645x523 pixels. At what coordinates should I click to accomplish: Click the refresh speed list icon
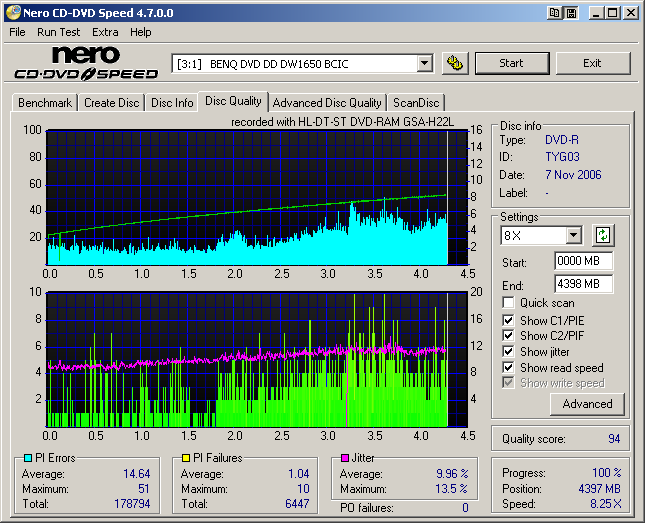(603, 235)
